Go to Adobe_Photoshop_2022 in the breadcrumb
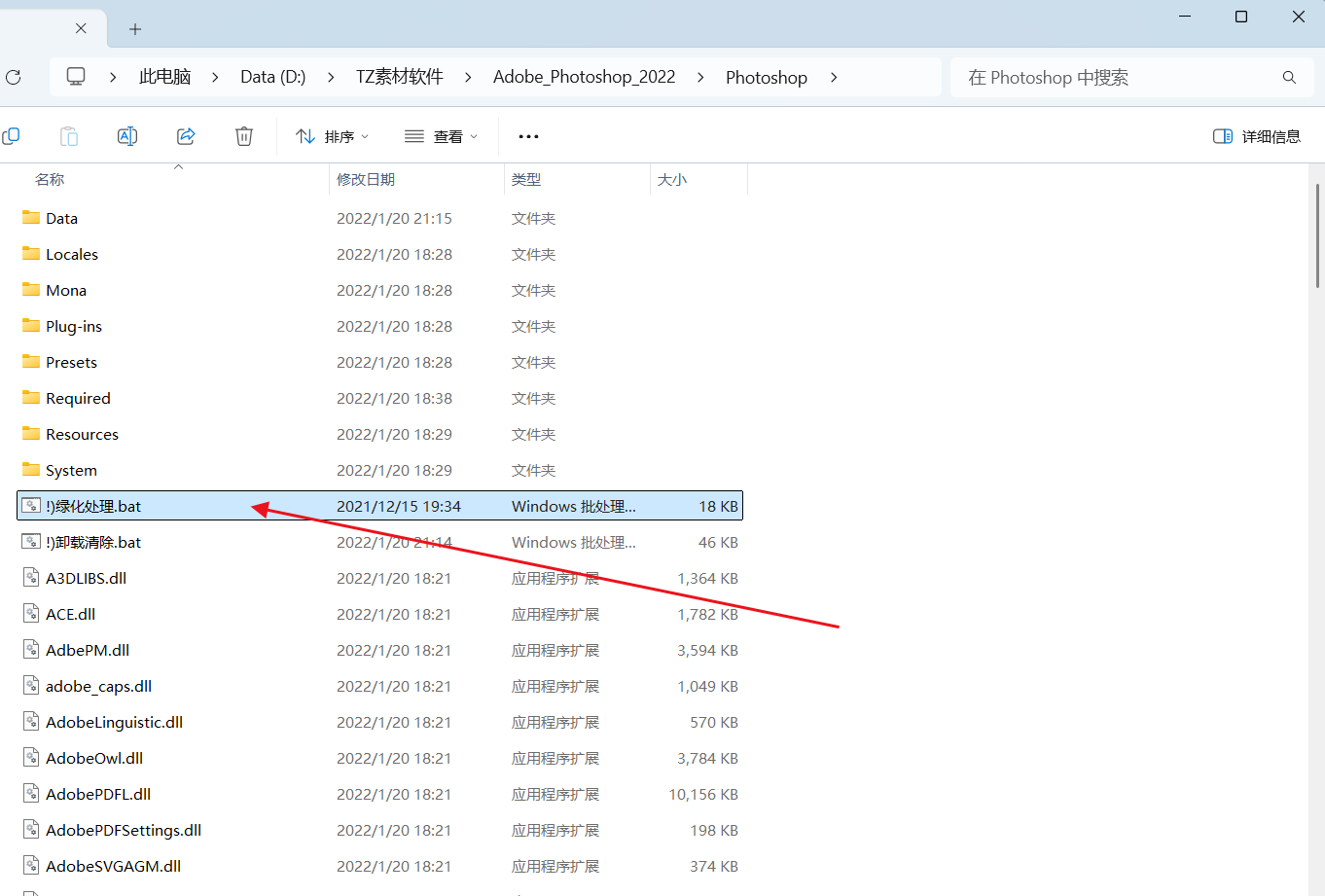Viewport: 1325px width, 896px height. pyautogui.click(x=584, y=77)
